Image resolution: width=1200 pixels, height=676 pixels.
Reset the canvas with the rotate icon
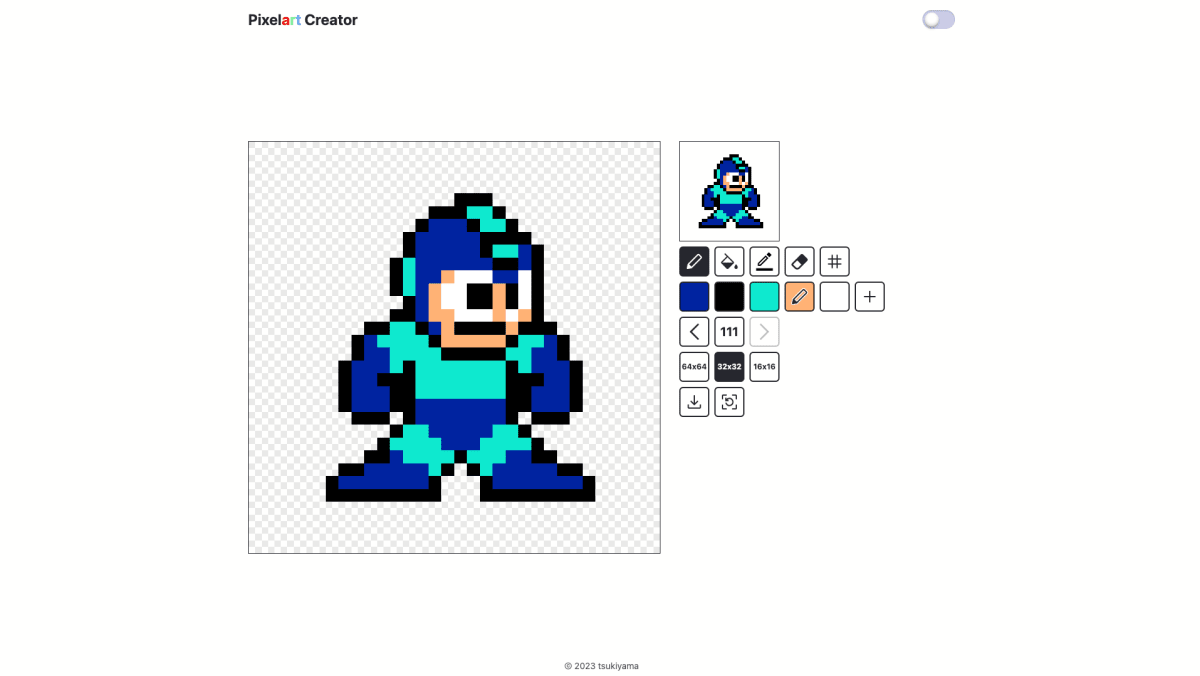pos(729,402)
